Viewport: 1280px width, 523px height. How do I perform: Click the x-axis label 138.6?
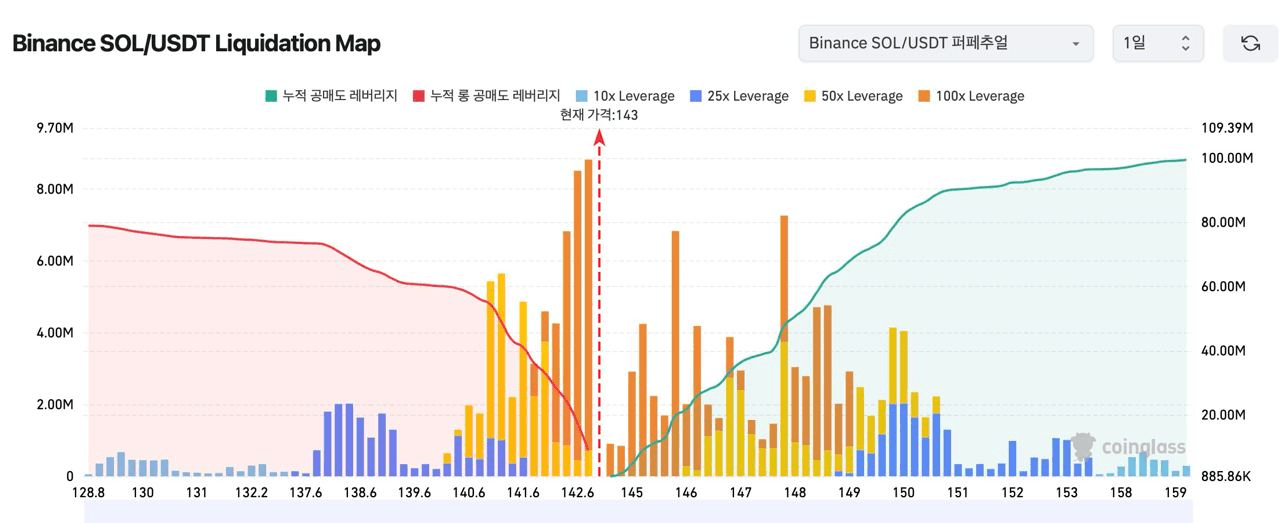(x=360, y=493)
